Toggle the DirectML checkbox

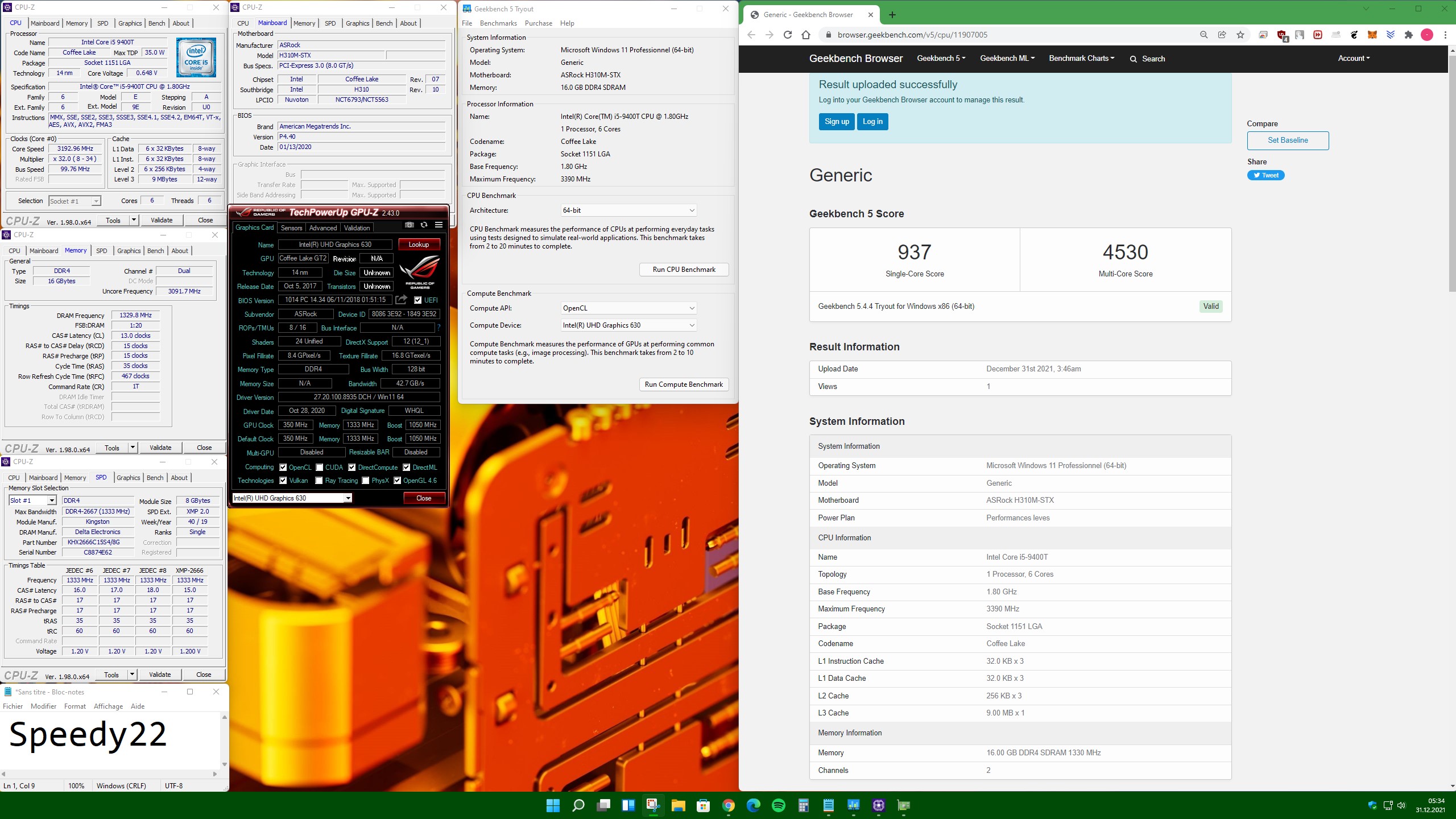[x=407, y=468]
